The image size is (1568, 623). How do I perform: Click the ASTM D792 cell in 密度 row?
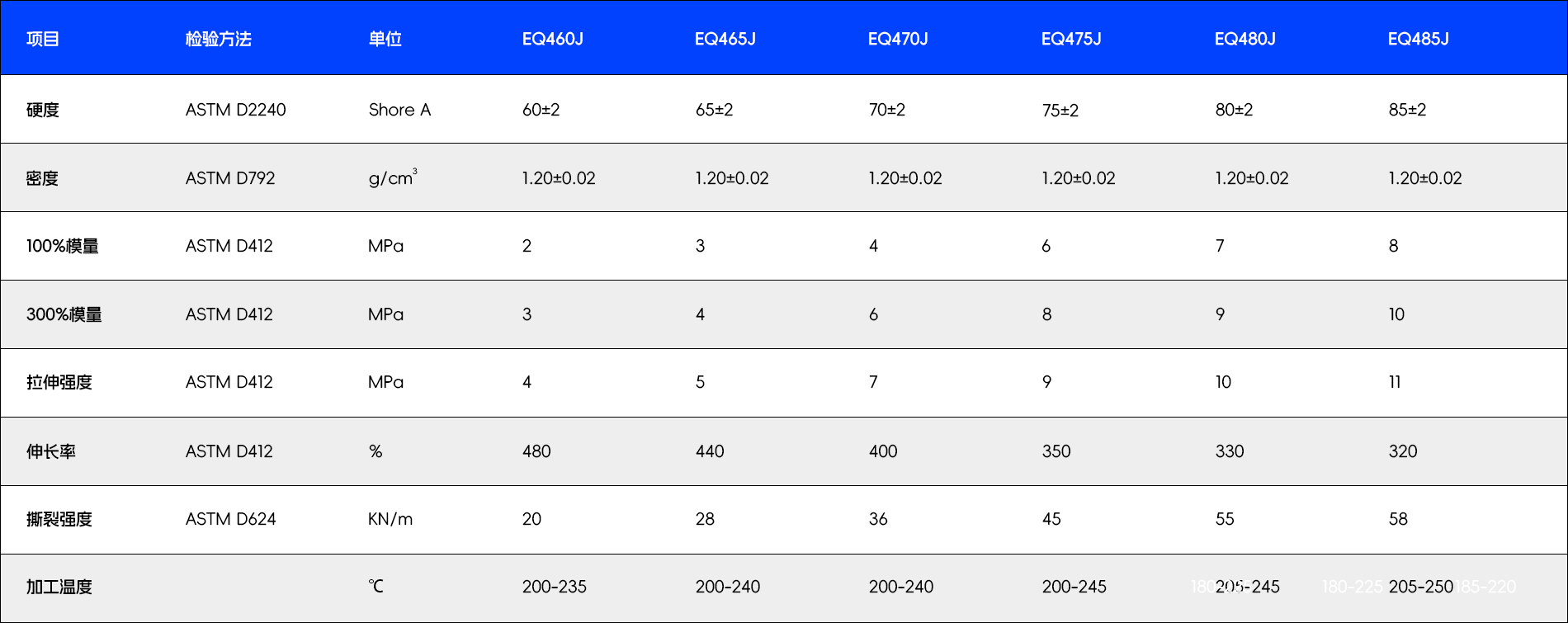click(x=230, y=178)
